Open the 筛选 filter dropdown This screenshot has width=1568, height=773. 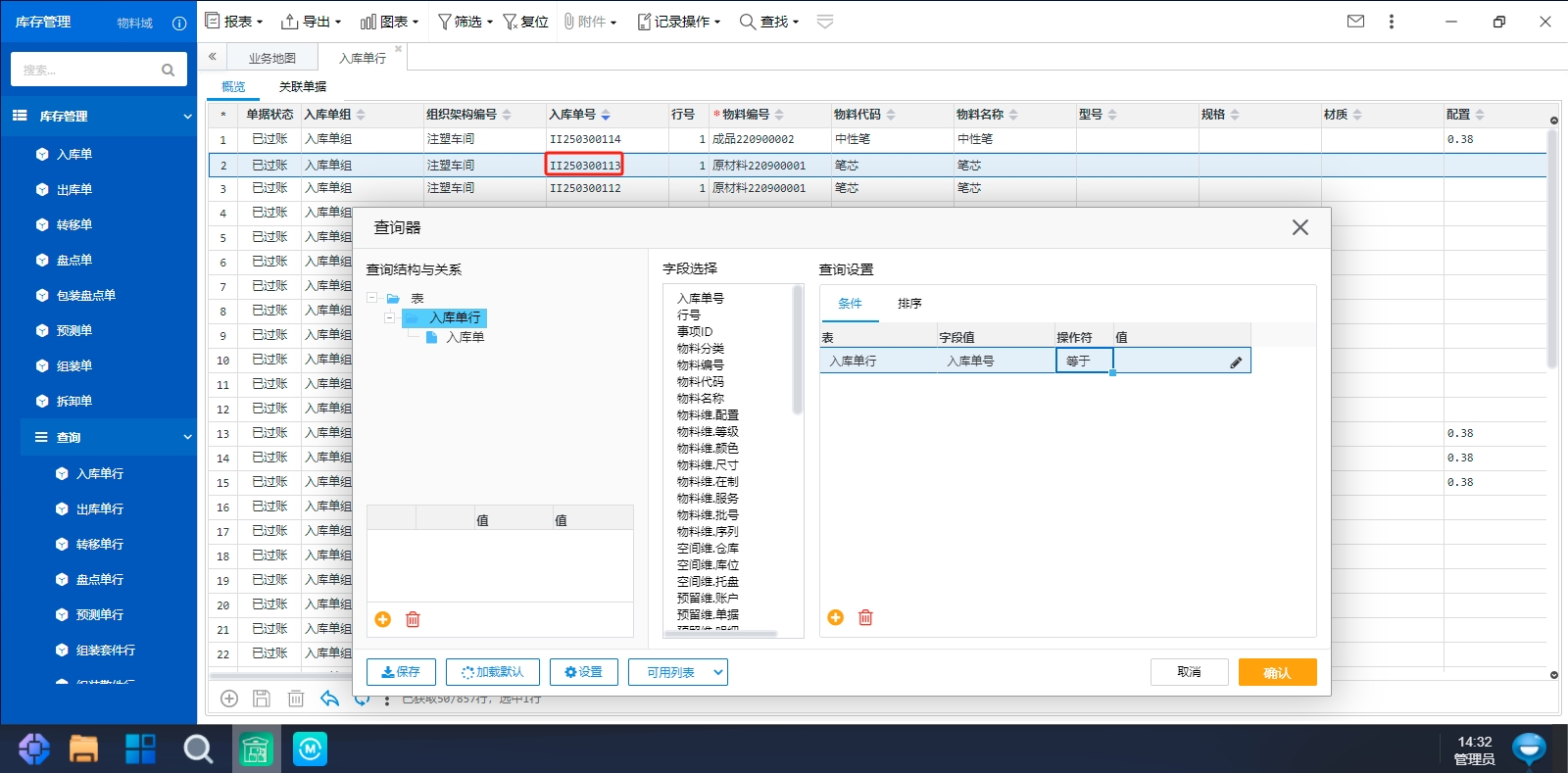tap(465, 22)
